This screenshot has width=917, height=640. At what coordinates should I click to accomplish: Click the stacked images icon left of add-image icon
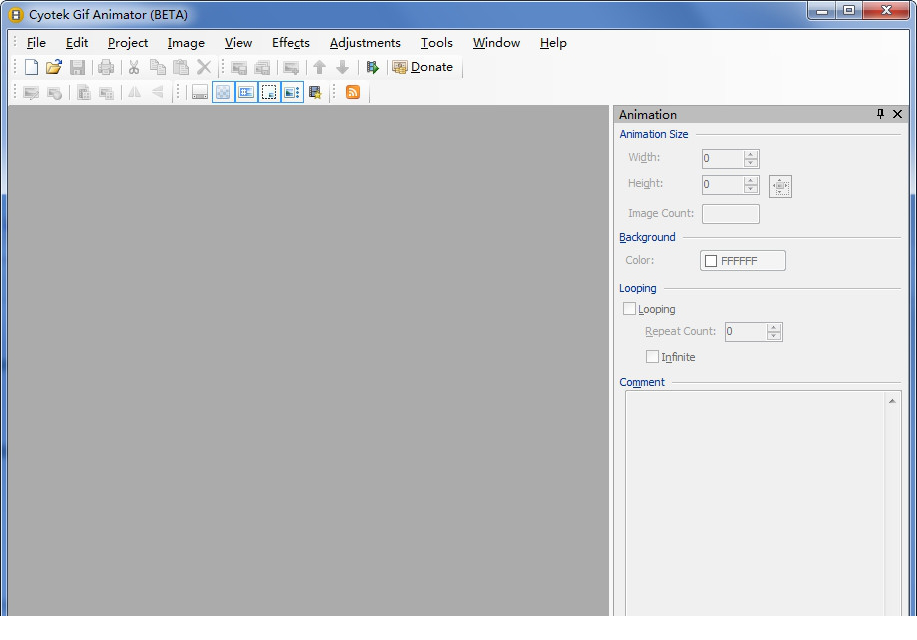click(x=262, y=67)
